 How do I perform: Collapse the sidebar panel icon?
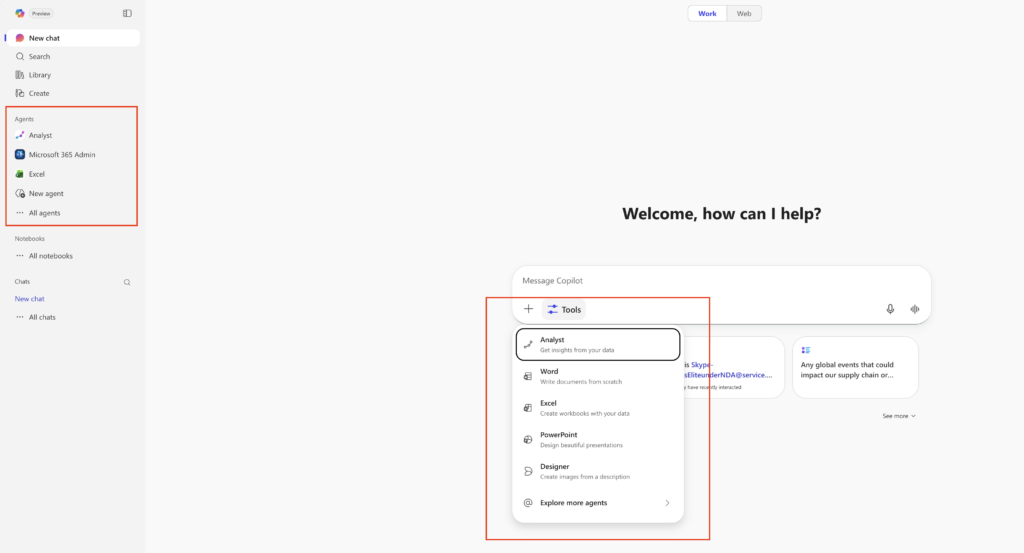[x=127, y=13]
